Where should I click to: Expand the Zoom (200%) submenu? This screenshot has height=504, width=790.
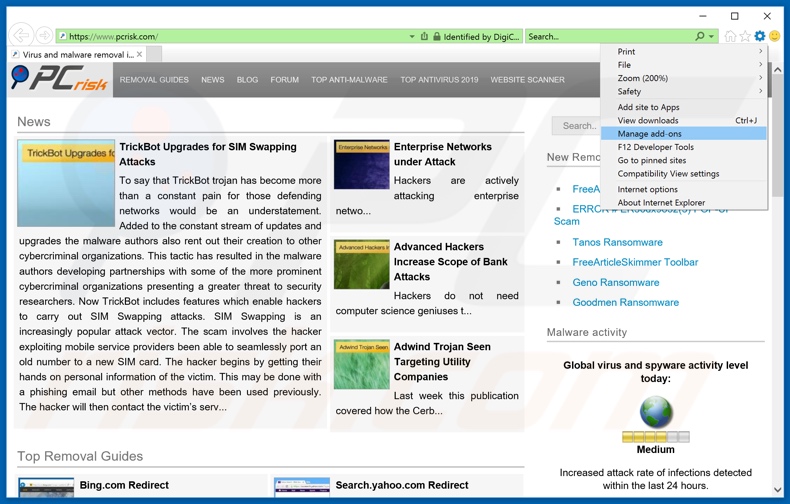(684, 78)
